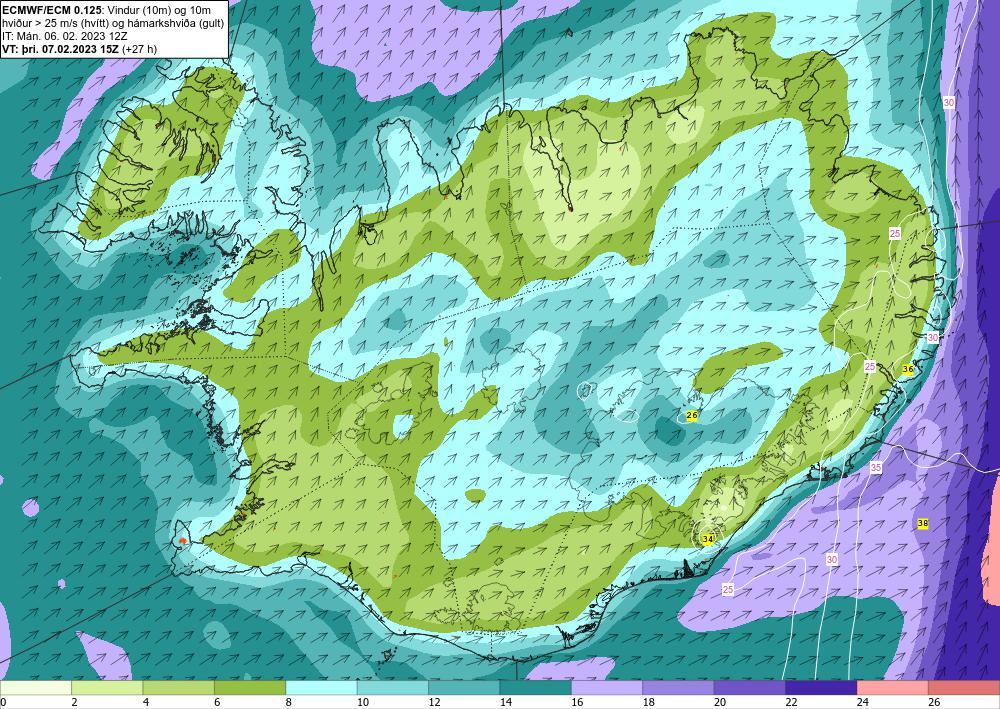Click the legend value 8
Viewport: 1000px width, 709px height.
(x=289, y=702)
